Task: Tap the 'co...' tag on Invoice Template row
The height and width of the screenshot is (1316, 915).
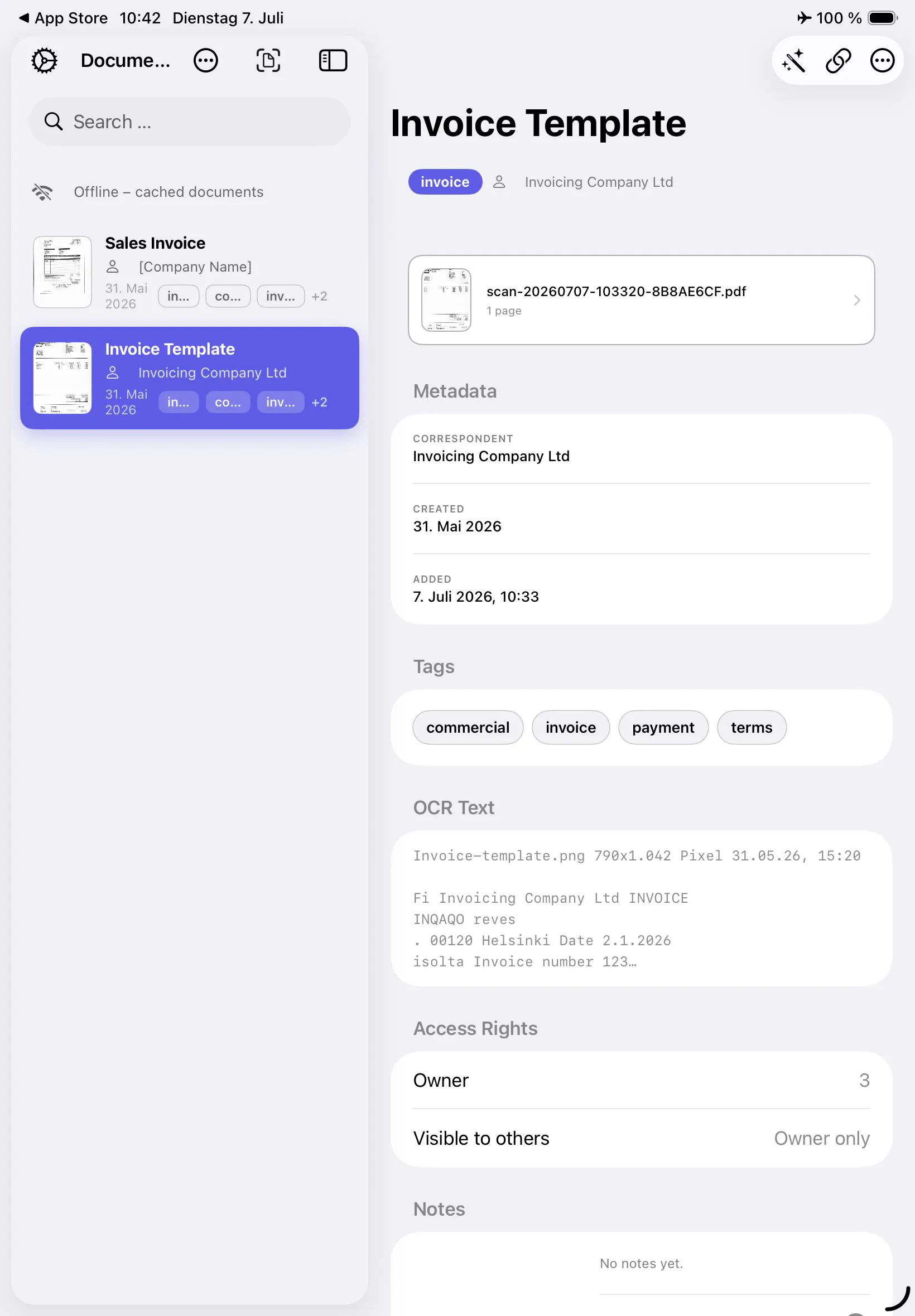Action: pos(228,402)
